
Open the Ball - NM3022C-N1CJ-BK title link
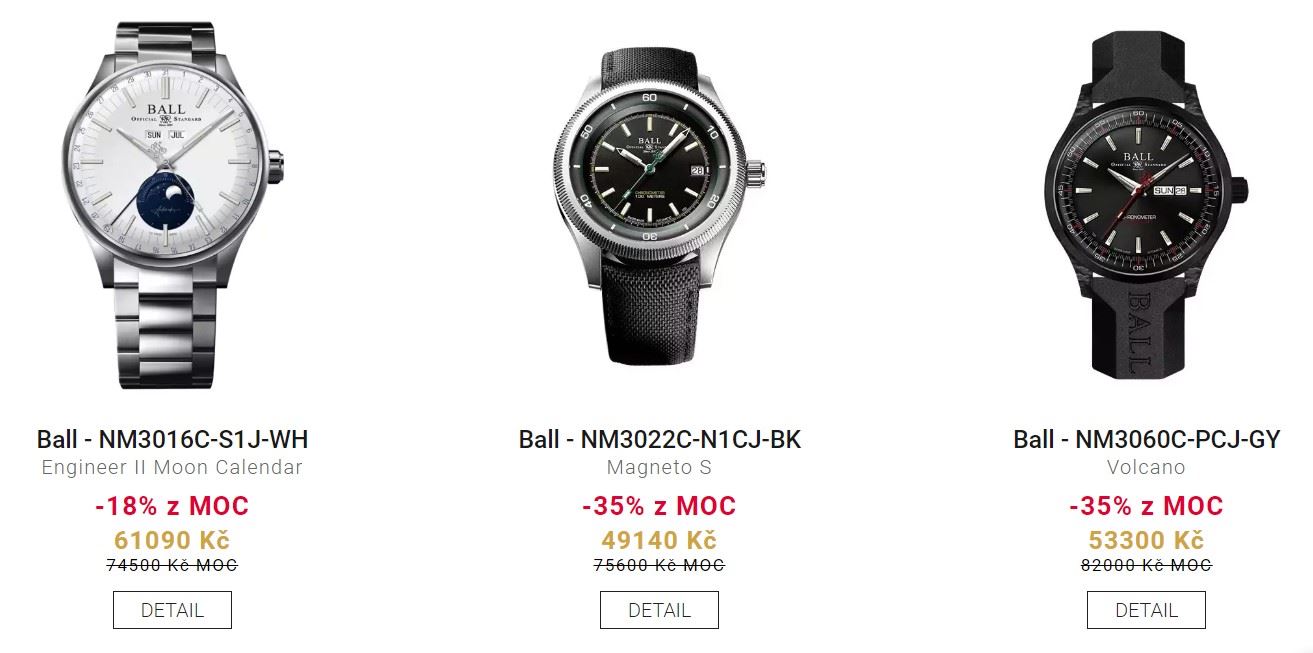(659, 439)
